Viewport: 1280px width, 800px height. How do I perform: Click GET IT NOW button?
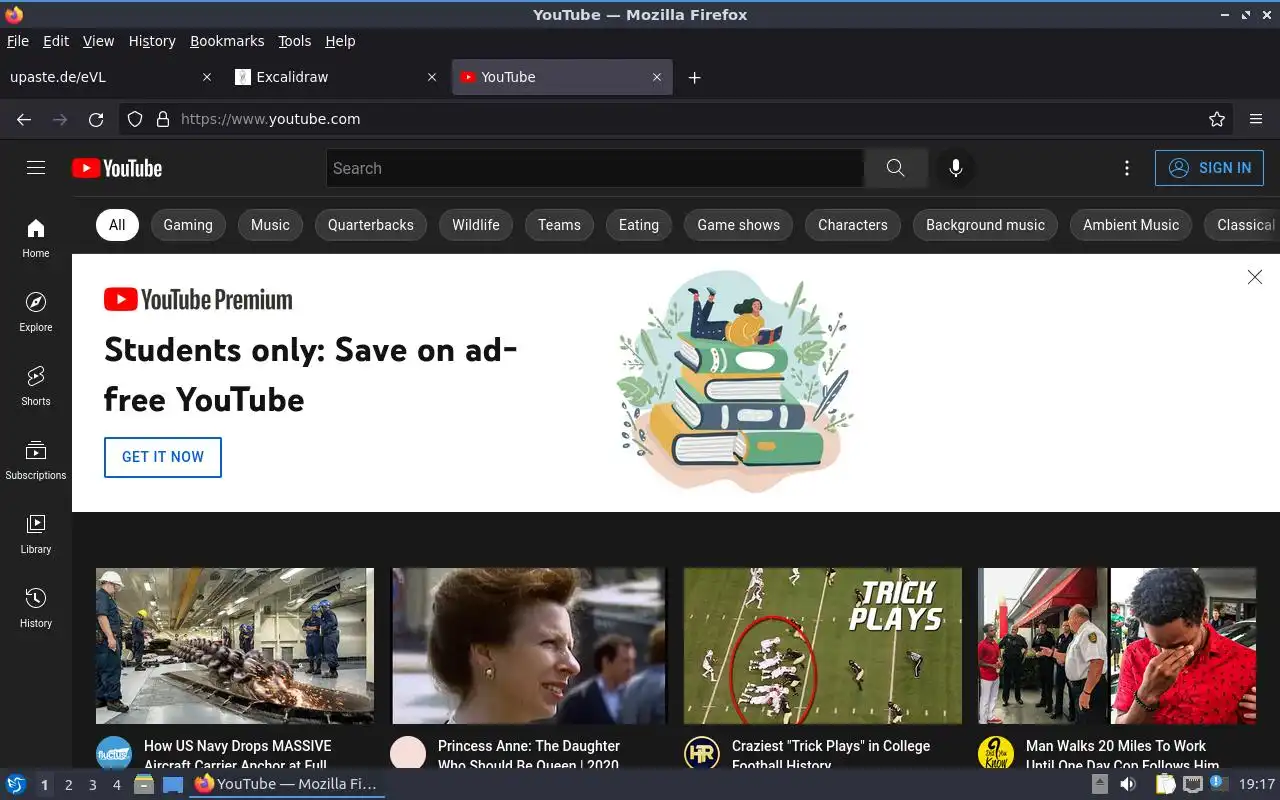163,457
